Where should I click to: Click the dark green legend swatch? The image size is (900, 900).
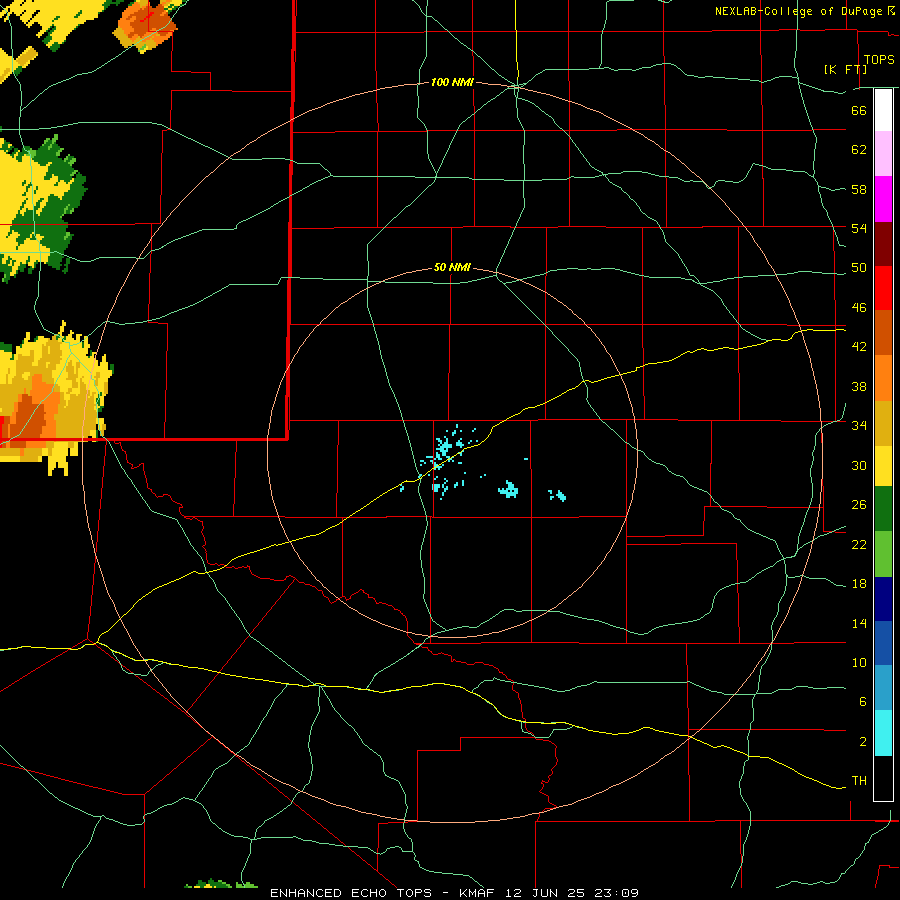[883, 509]
